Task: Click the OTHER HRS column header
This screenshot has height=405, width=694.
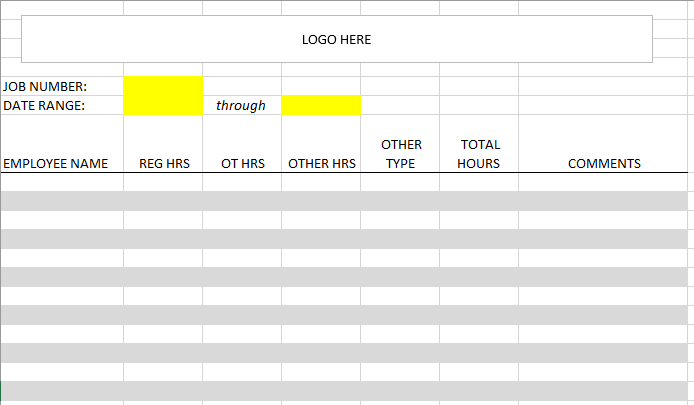Action: [x=322, y=163]
